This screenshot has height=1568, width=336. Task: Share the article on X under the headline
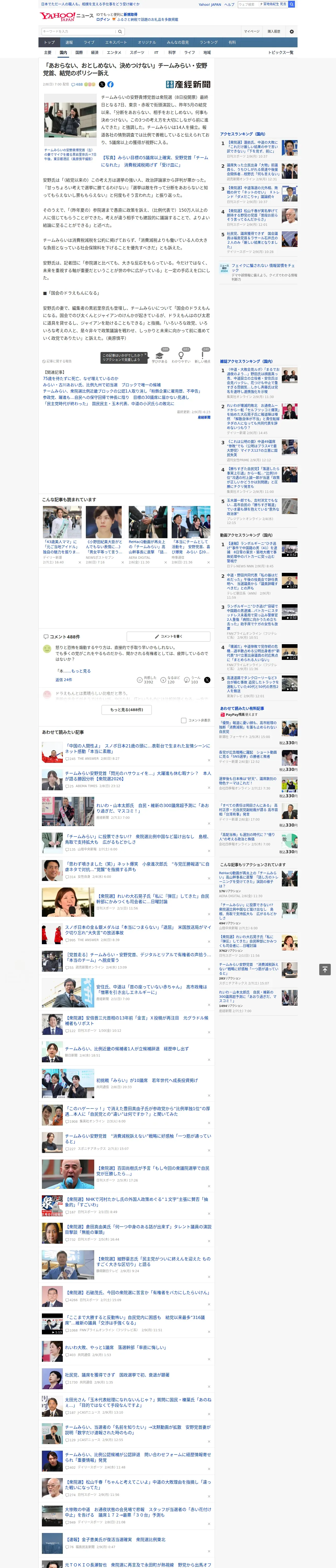[102, 85]
